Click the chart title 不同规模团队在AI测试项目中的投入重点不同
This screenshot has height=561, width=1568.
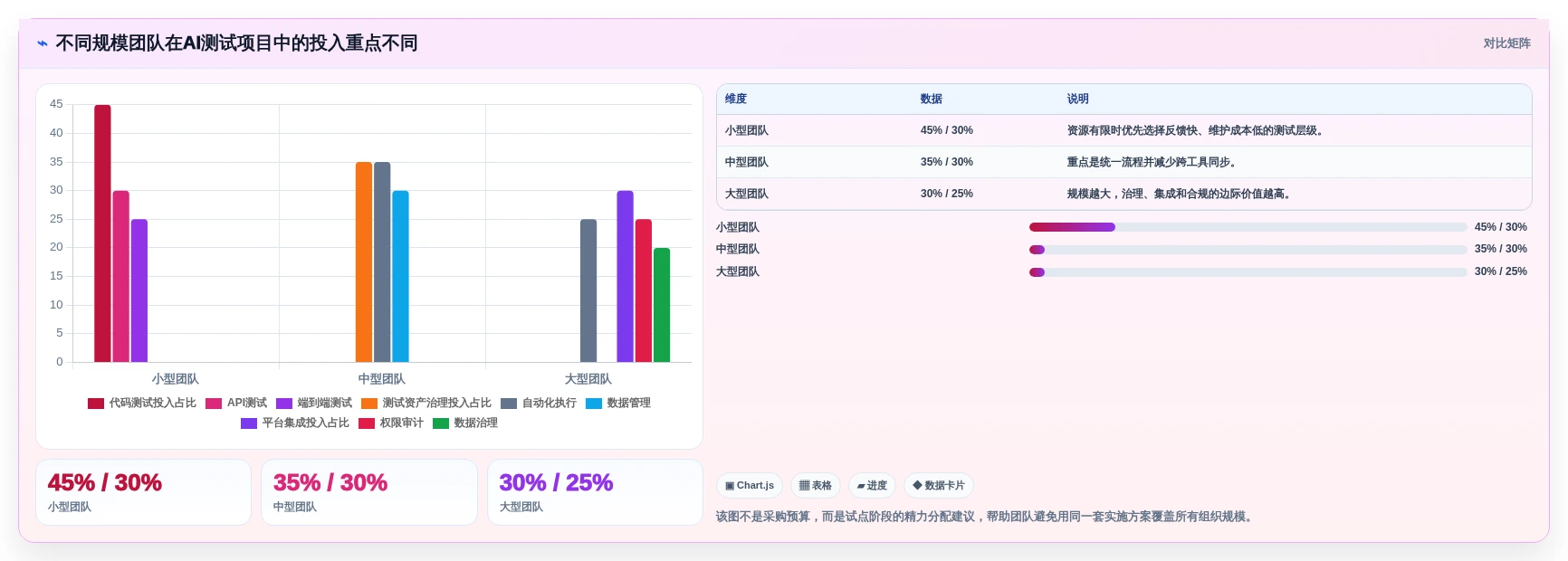click(236, 43)
